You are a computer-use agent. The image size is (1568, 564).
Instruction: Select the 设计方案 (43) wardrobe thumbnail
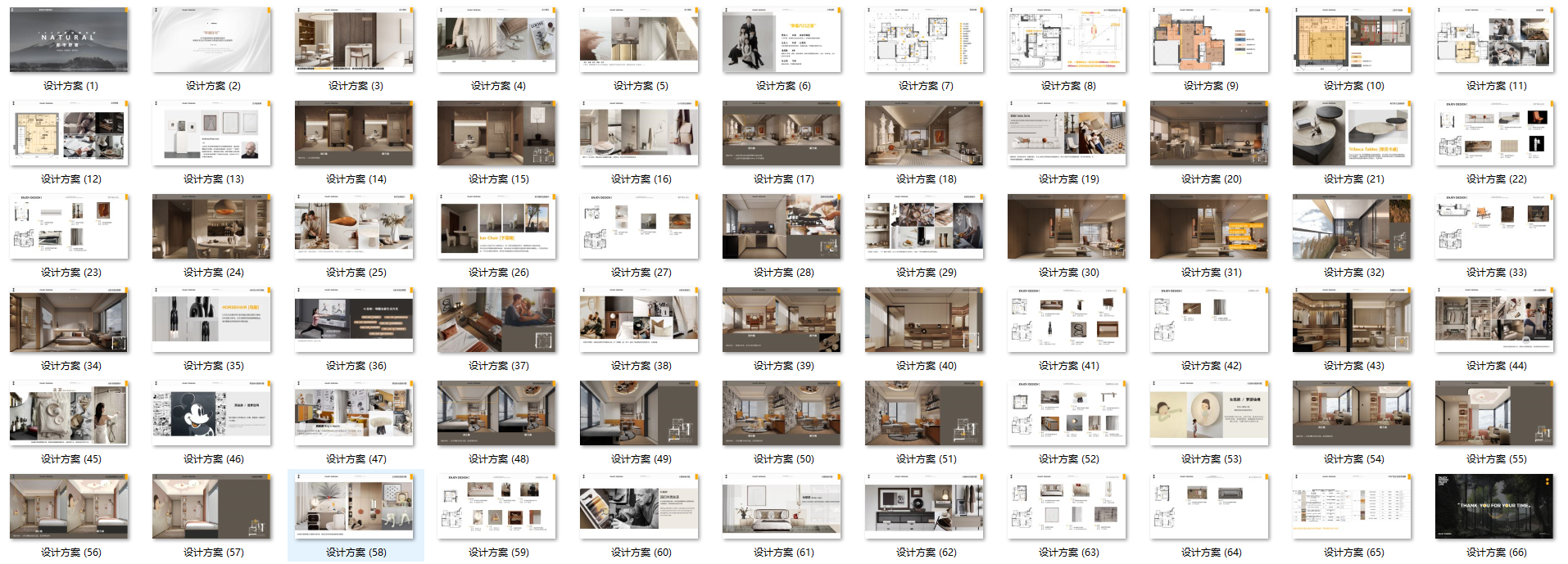pyautogui.click(x=1352, y=320)
